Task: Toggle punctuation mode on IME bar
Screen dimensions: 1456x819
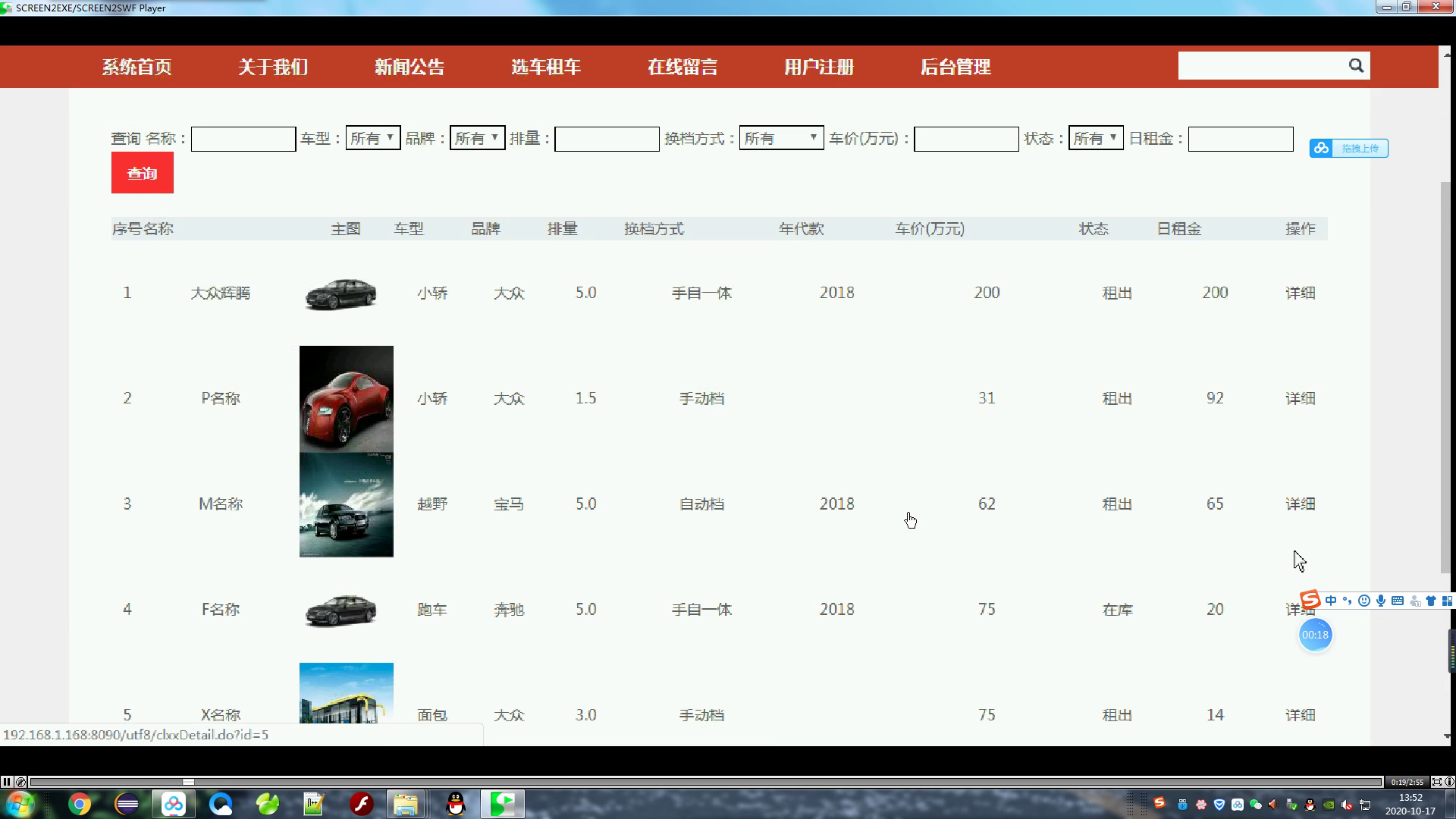Action: click(x=1348, y=601)
